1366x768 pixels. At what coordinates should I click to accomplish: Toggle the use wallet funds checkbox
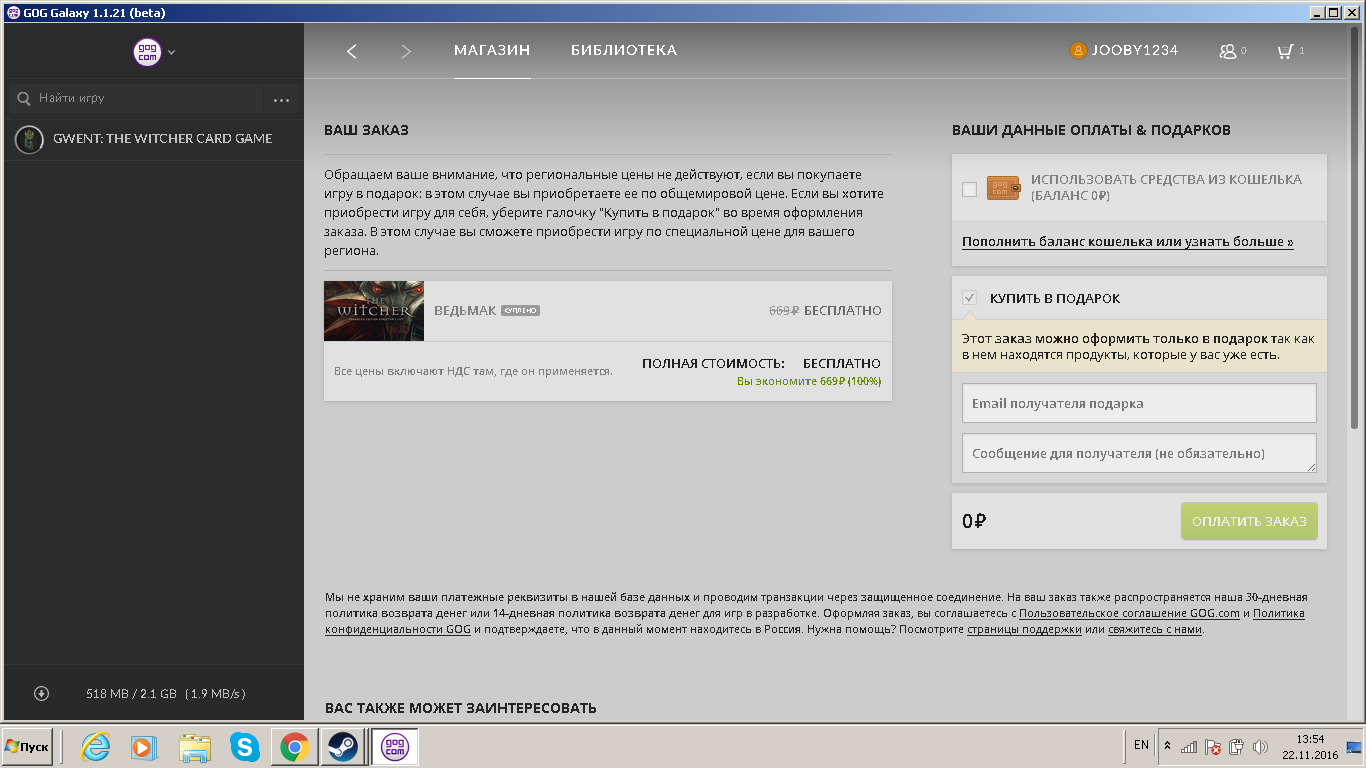click(x=969, y=189)
